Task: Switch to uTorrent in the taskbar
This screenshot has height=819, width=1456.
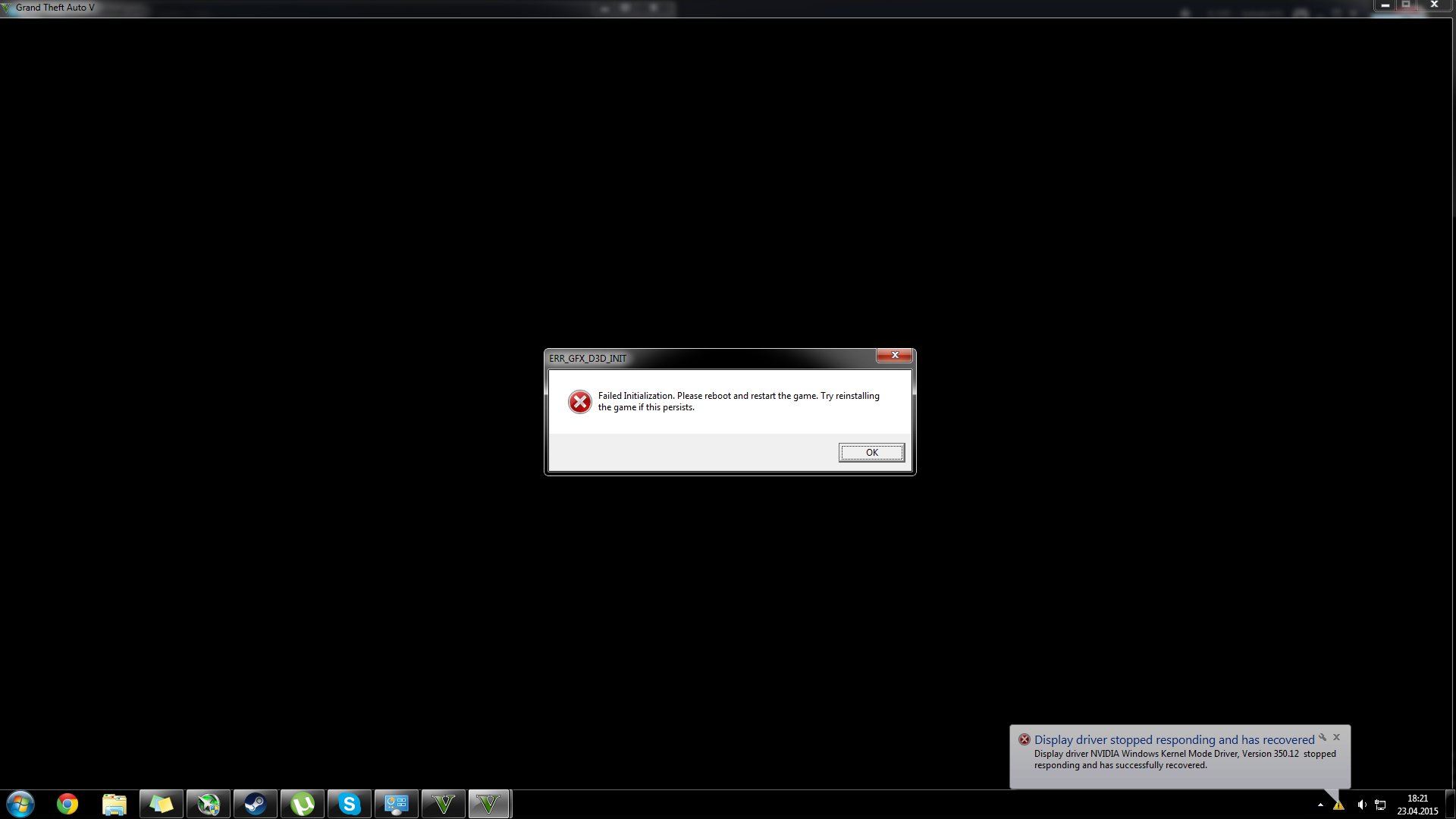Action: (x=303, y=804)
